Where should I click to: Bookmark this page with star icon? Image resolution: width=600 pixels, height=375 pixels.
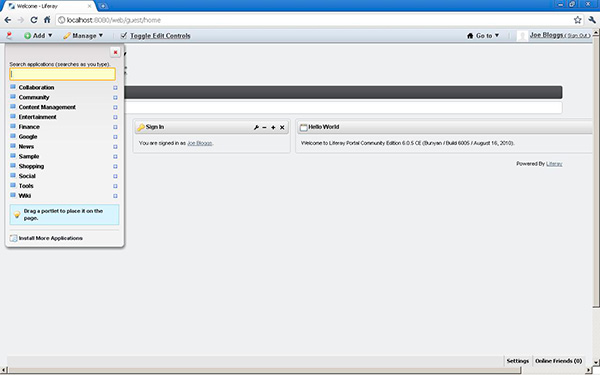click(x=577, y=20)
